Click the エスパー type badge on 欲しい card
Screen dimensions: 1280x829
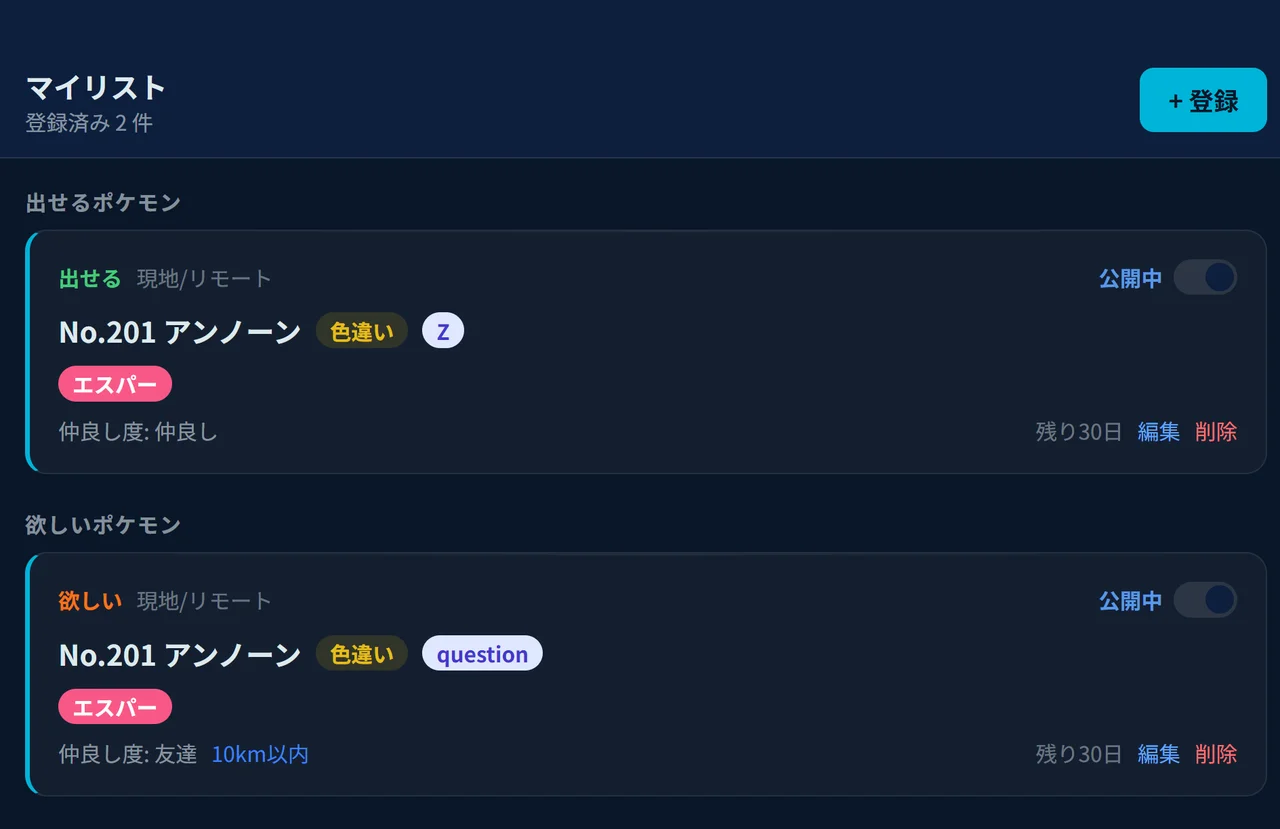tap(114, 706)
